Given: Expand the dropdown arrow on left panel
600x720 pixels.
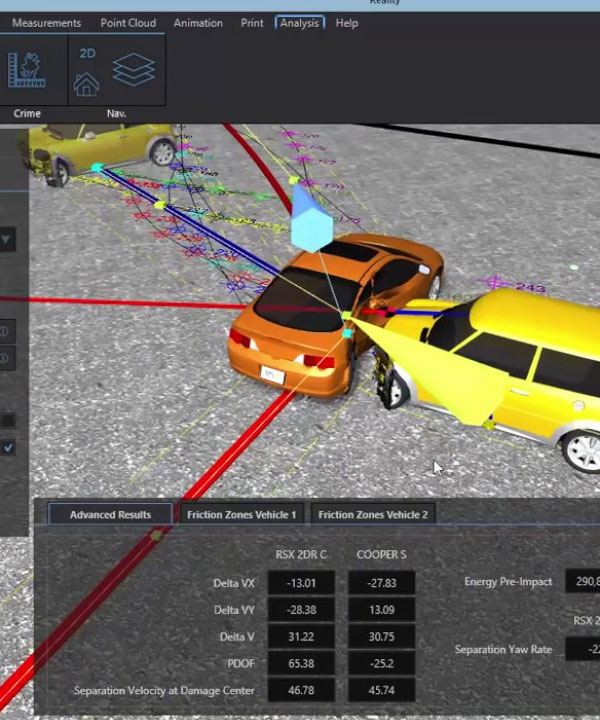Looking at the screenshot, I should [6, 240].
